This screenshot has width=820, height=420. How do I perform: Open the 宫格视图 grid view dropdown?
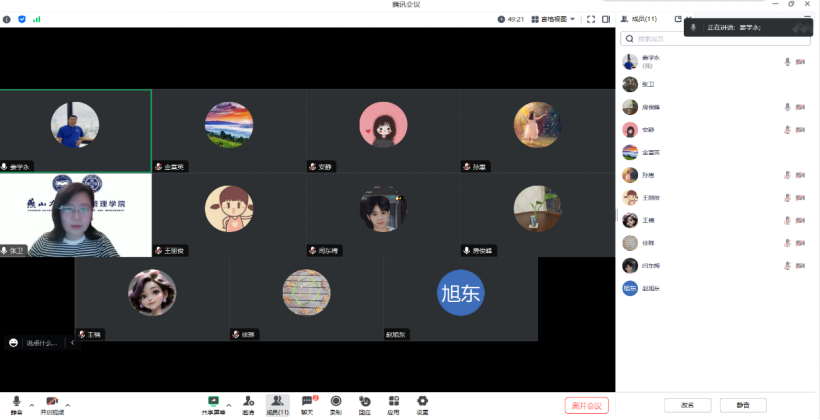tap(551, 19)
